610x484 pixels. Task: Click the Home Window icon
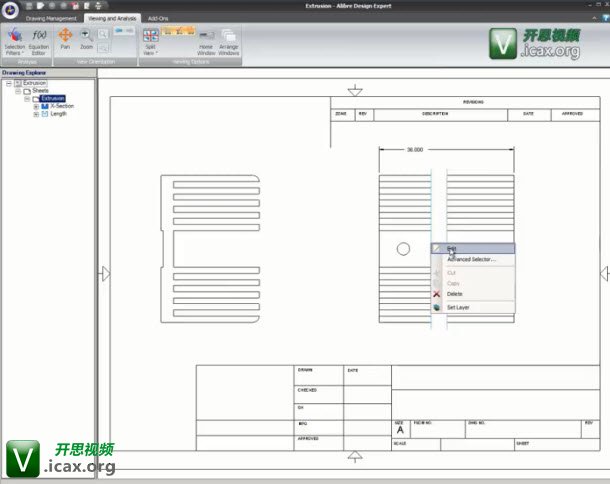(x=206, y=40)
